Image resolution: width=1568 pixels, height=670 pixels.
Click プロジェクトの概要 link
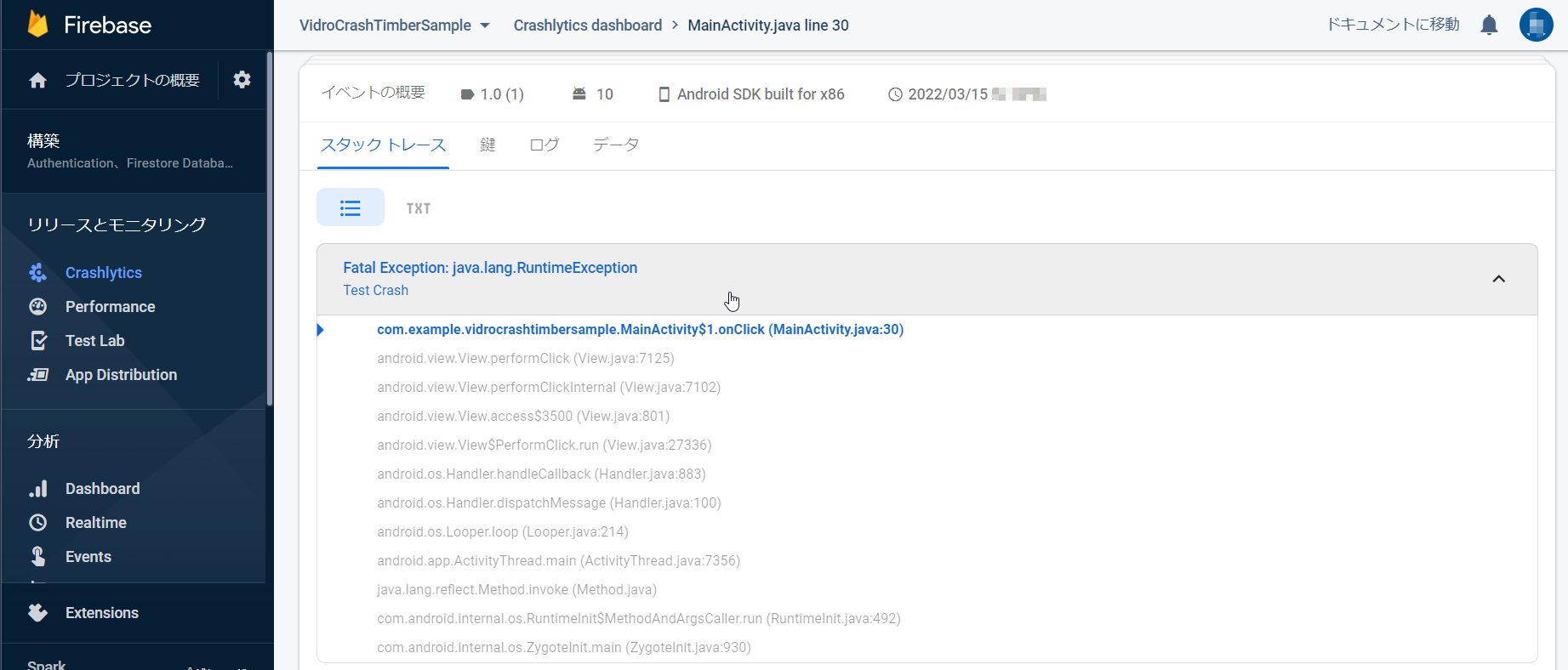tap(133, 80)
